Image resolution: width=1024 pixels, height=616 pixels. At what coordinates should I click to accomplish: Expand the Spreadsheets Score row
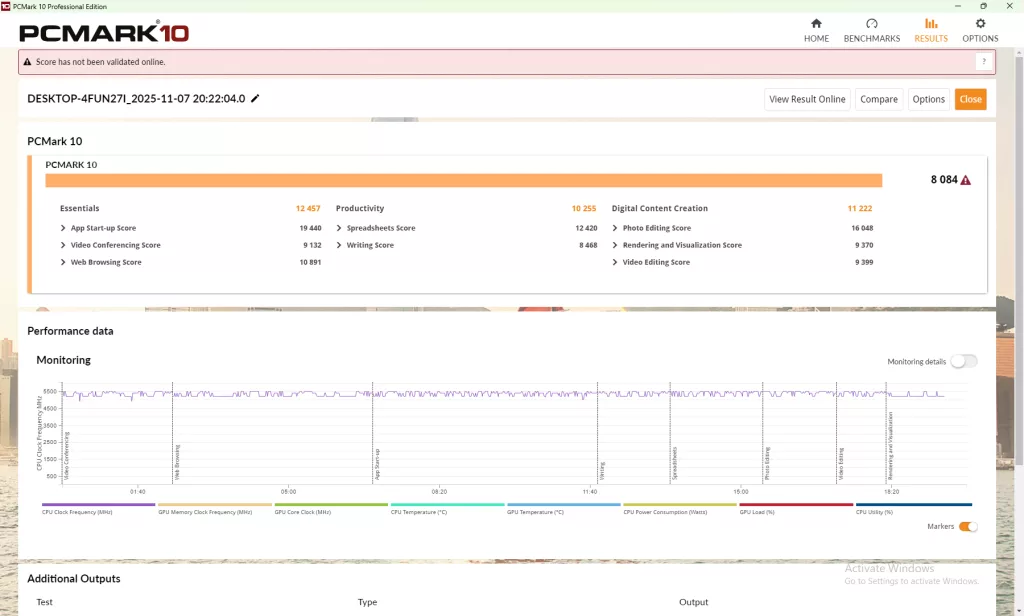click(x=339, y=228)
